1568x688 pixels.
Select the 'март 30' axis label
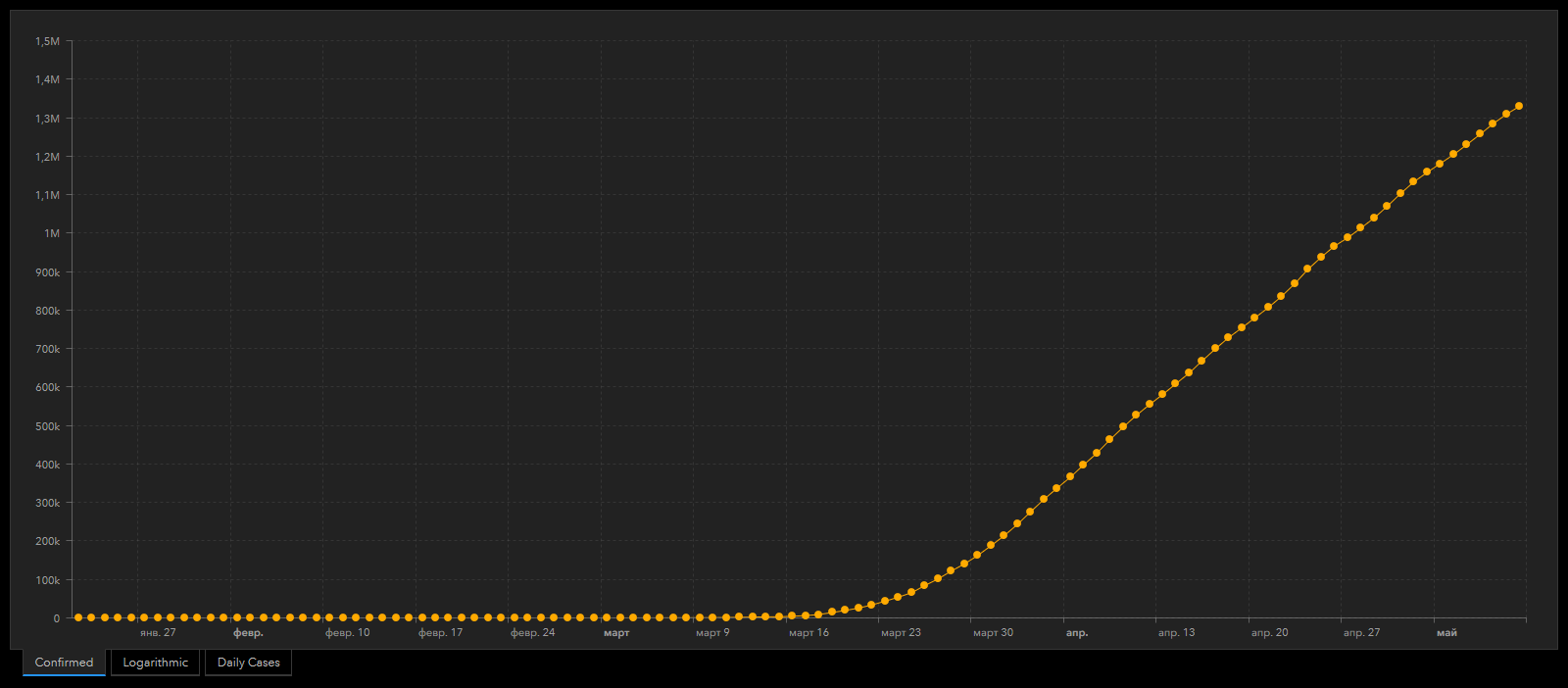tap(993, 633)
